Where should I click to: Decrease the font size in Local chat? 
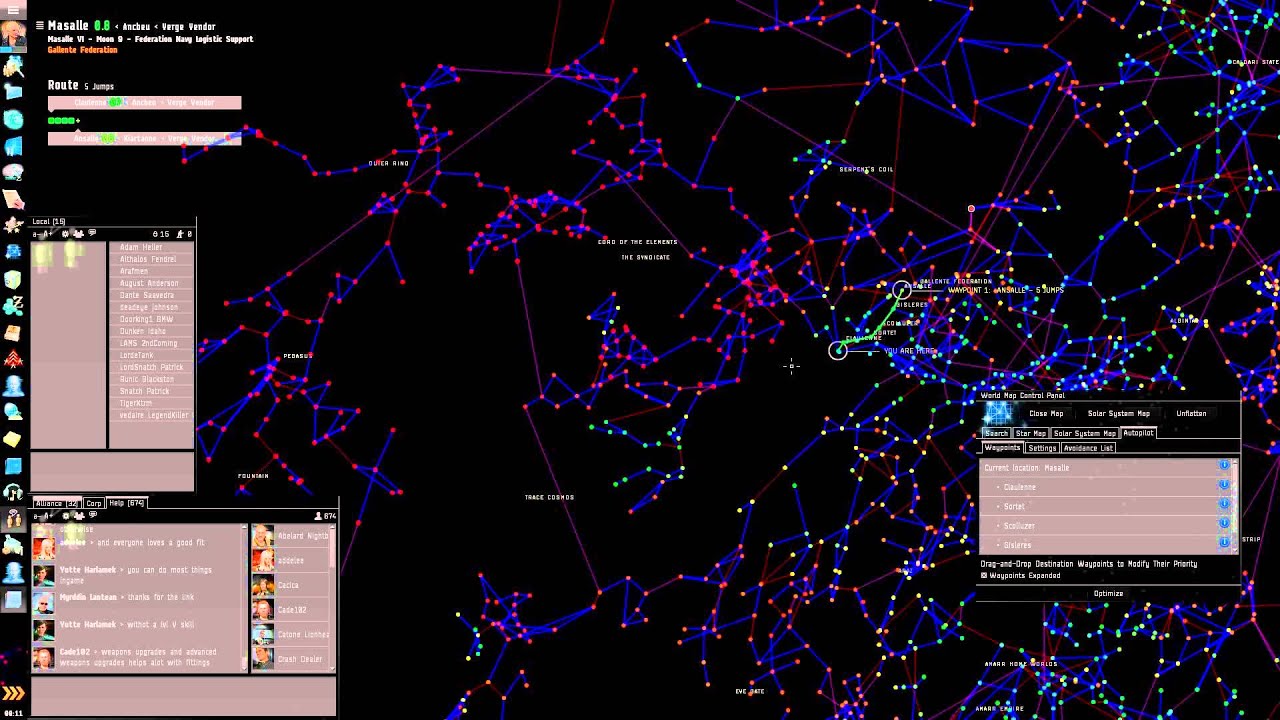tap(35, 234)
